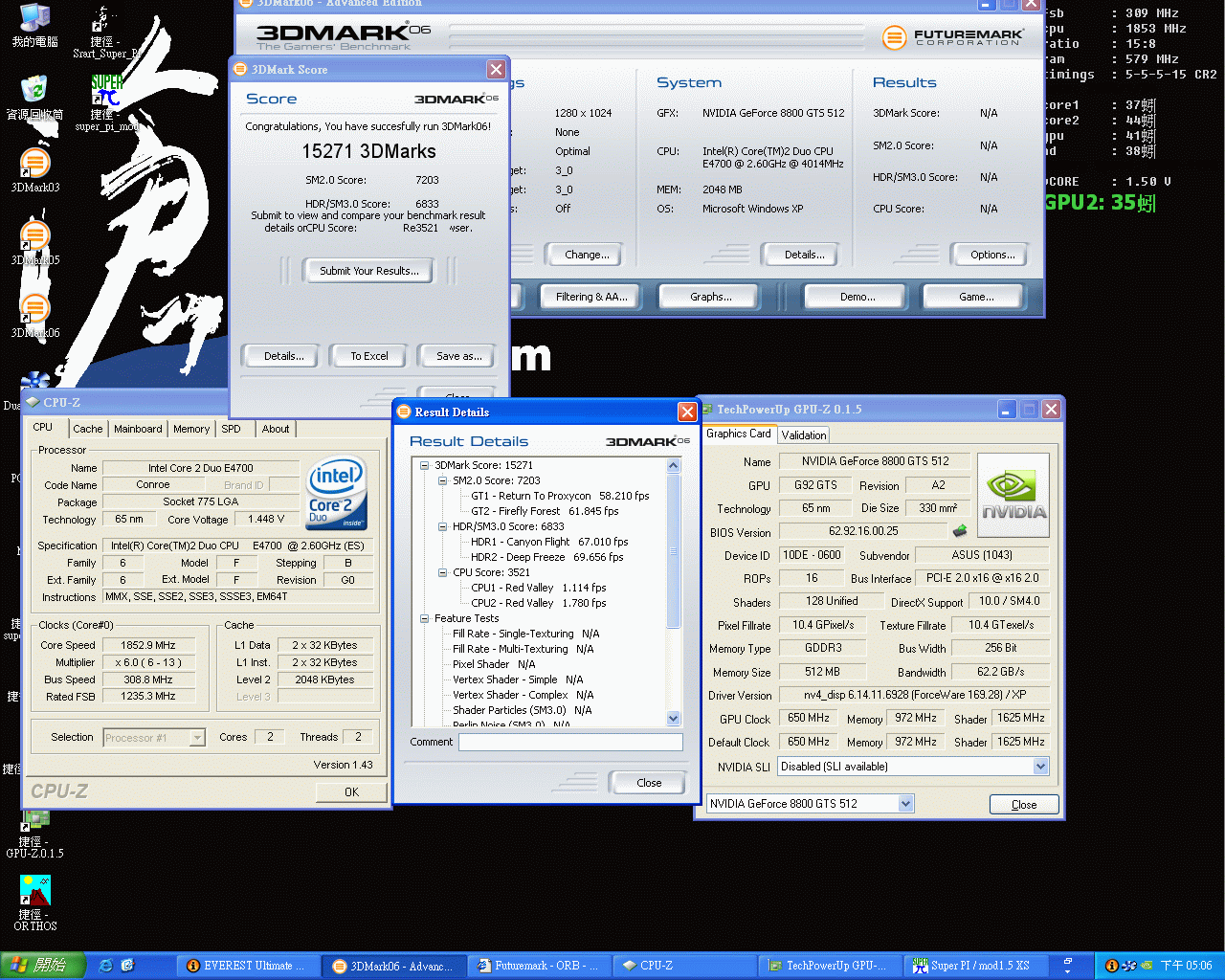This screenshot has width=1225, height=980.
Task: Open the NVIDIA SLI dropdown in GPU-Z
Action: point(1040,767)
